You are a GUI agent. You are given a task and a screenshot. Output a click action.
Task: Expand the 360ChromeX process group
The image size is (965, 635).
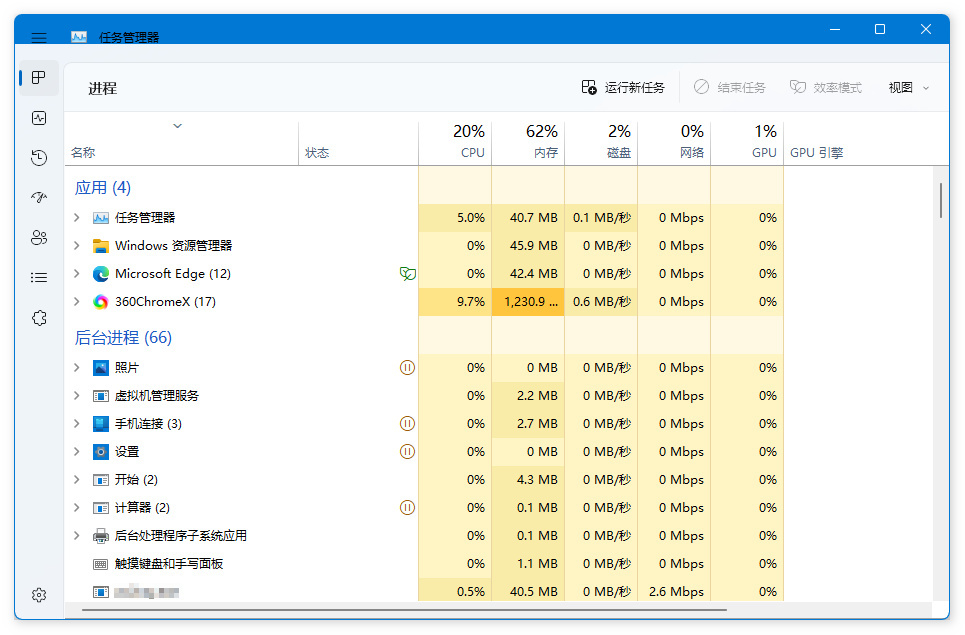[x=77, y=302]
